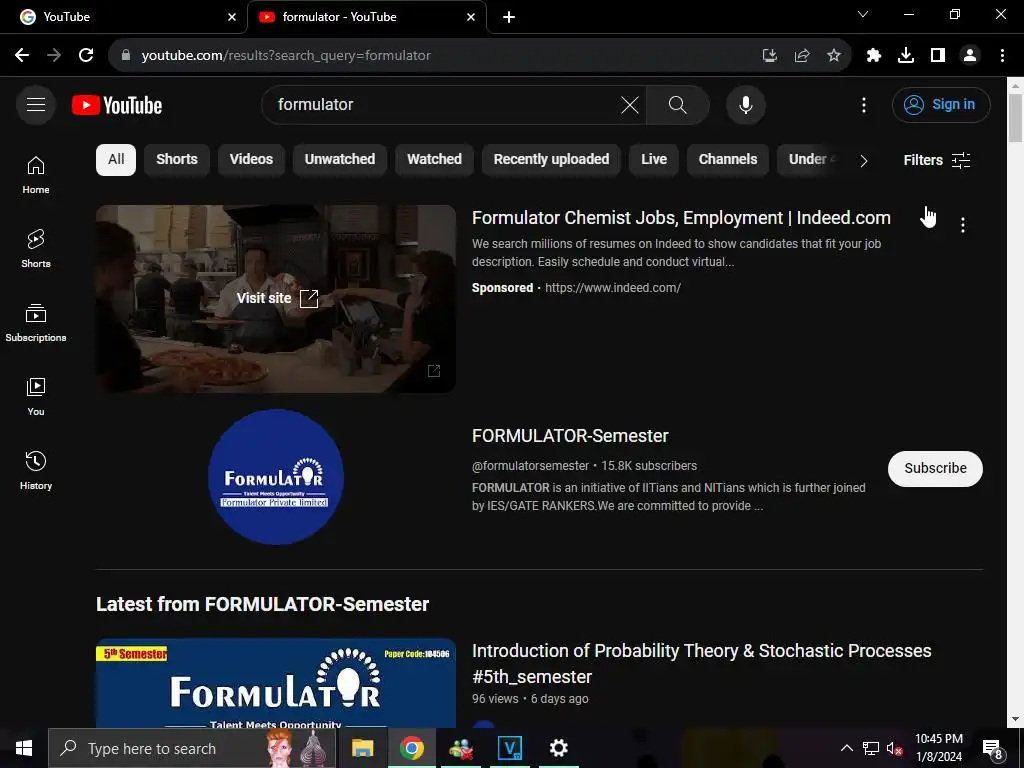Click the magnifier search button
1024x768 pixels.
coord(677,104)
